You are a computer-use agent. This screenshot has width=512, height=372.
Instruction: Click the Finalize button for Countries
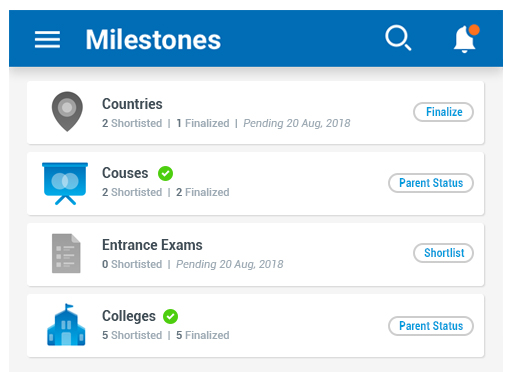pyautogui.click(x=443, y=112)
